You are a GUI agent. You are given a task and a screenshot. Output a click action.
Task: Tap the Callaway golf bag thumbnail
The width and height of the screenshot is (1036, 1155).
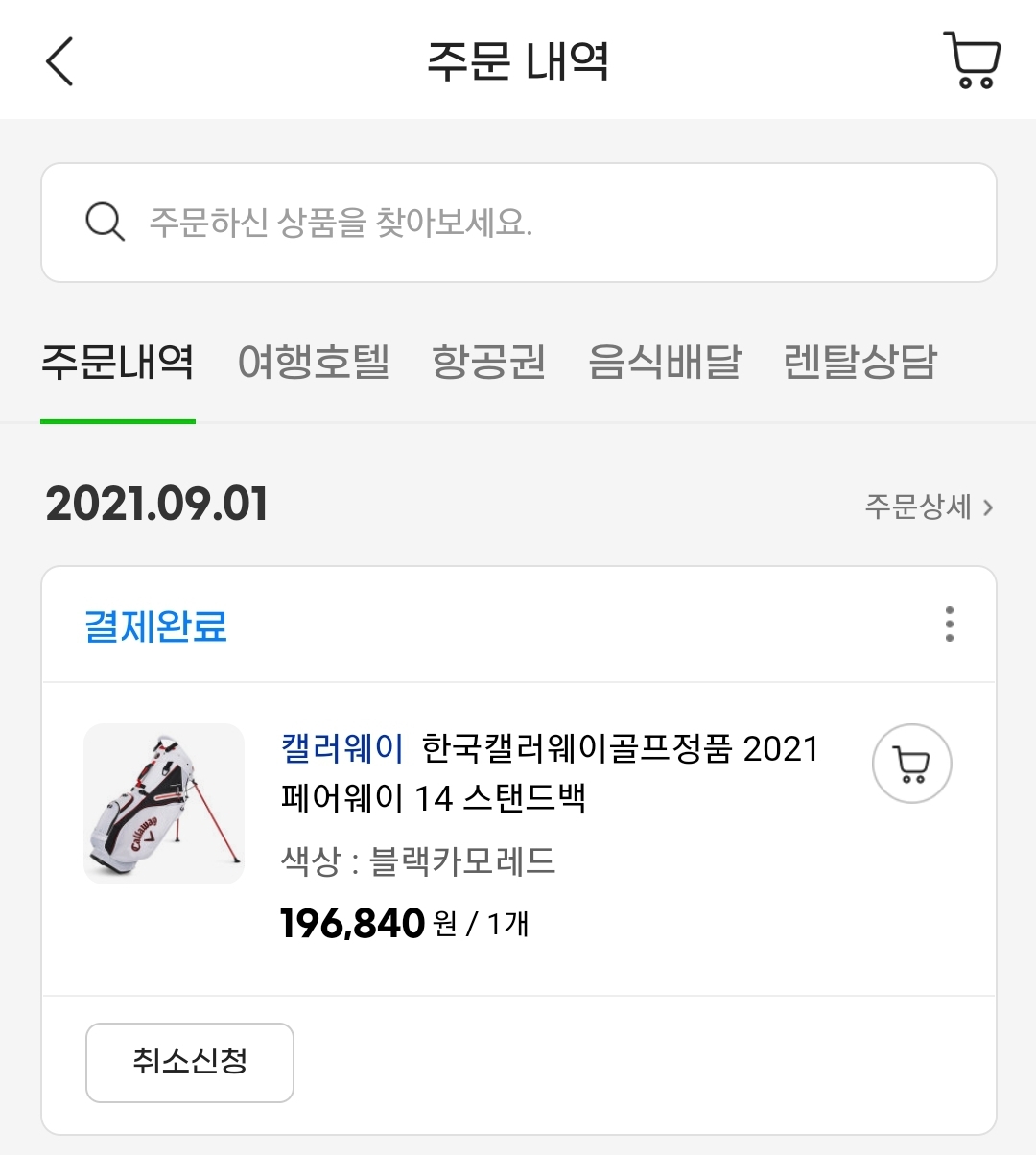point(164,804)
